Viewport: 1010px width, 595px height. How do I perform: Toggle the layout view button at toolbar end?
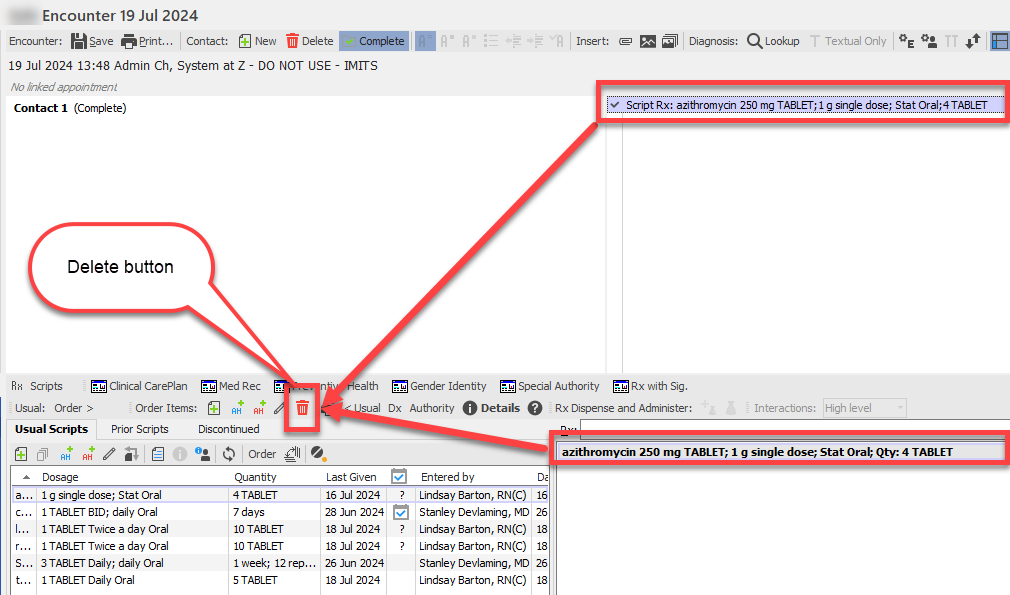(999, 41)
